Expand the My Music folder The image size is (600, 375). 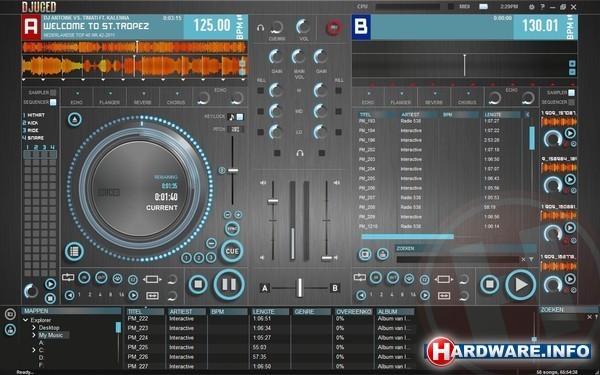tap(34, 335)
